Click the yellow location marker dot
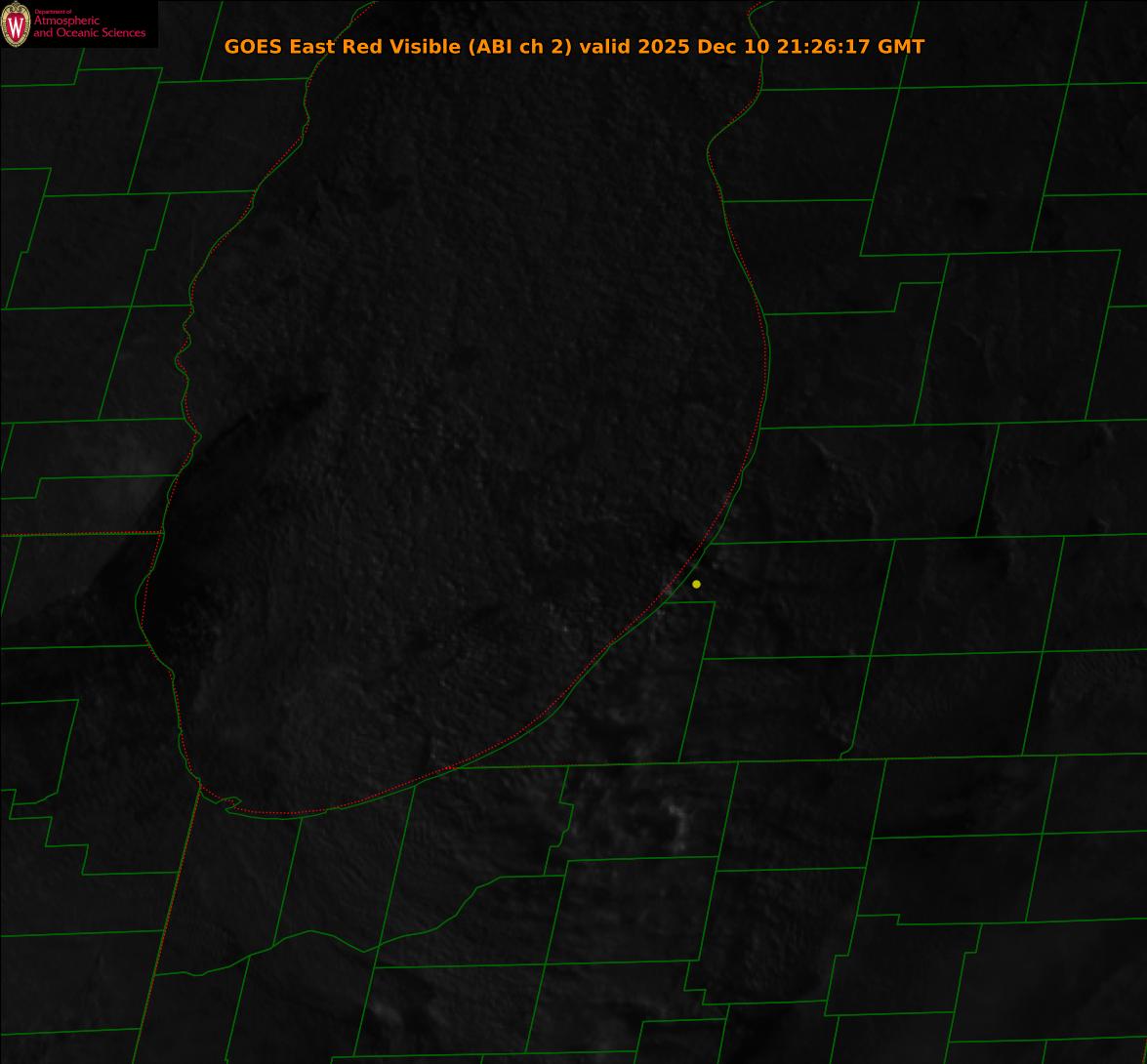The image size is (1147, 1064). (696, 584)
